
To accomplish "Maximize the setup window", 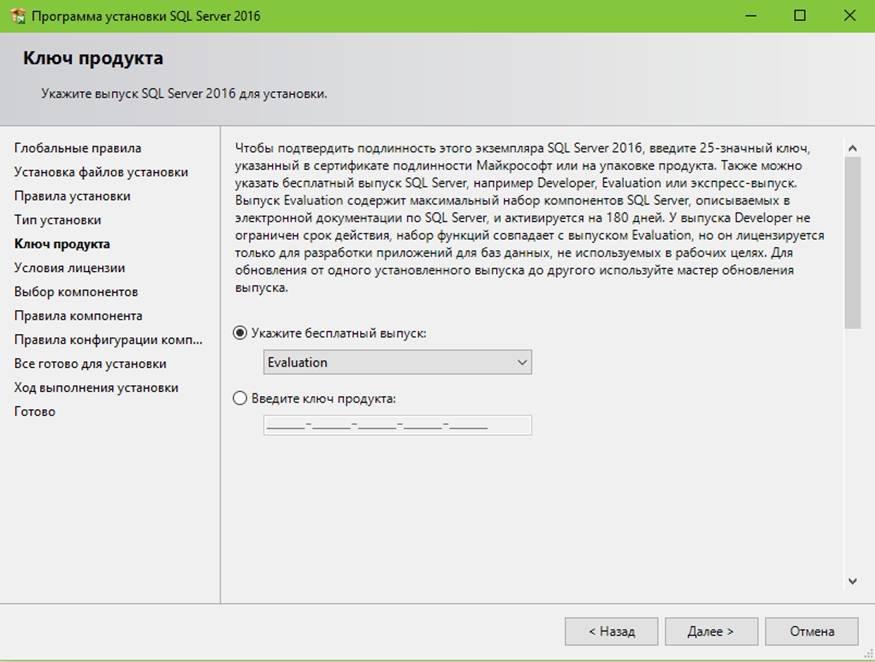I will coord(800,16).
